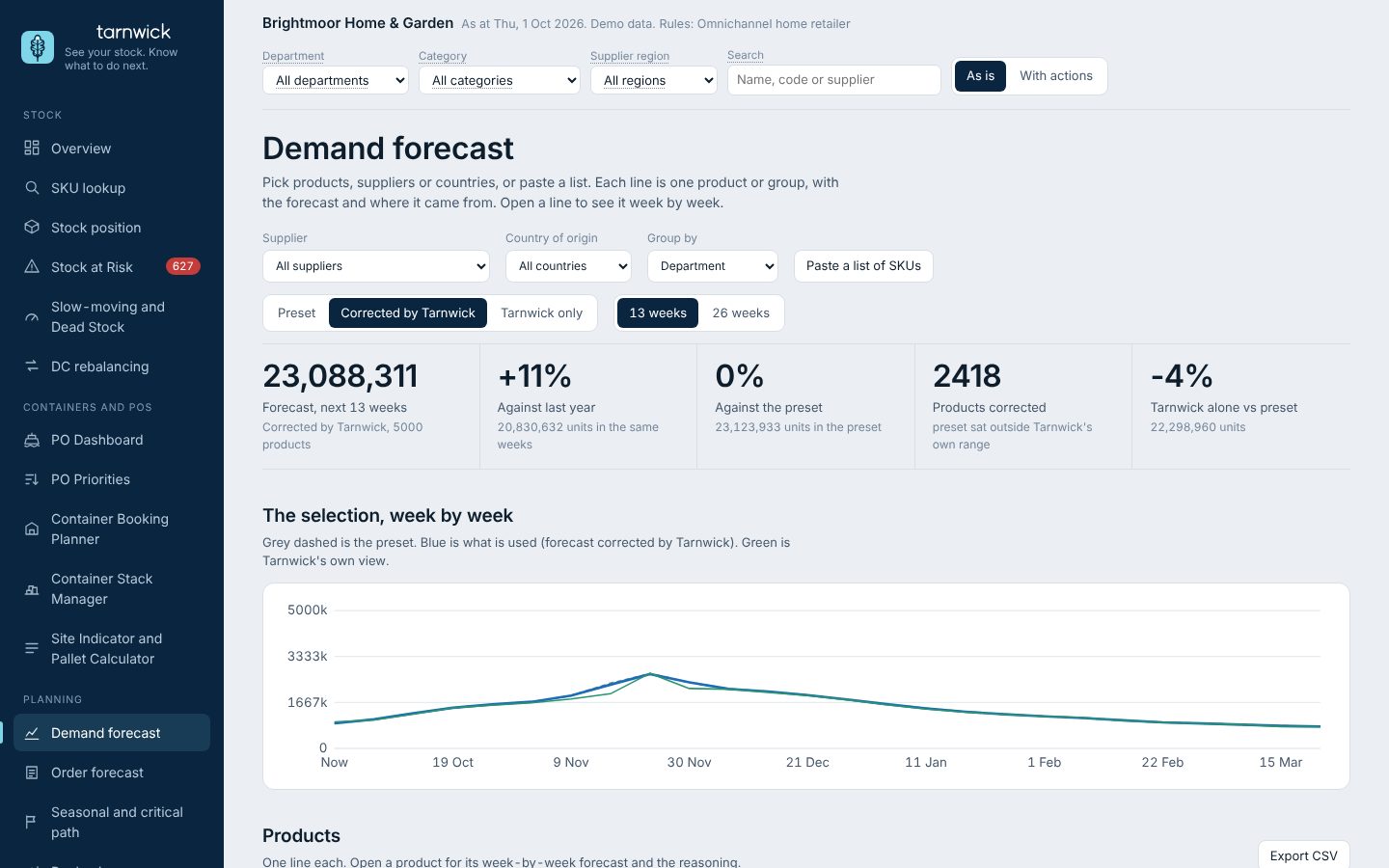The width and height of the screenshot is (1389, 868).
Task: Open SKU lookup from sidebar
Action: 112,187
